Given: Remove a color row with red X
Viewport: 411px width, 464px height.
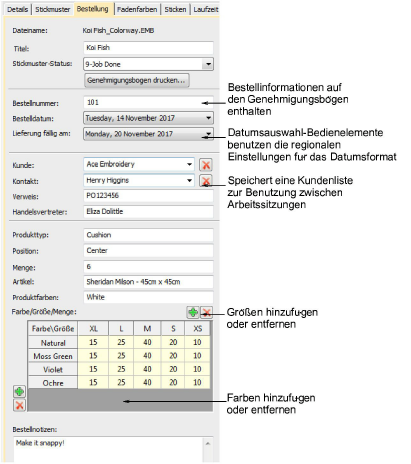Looking at the screenshot, I should tap(19, 405).
